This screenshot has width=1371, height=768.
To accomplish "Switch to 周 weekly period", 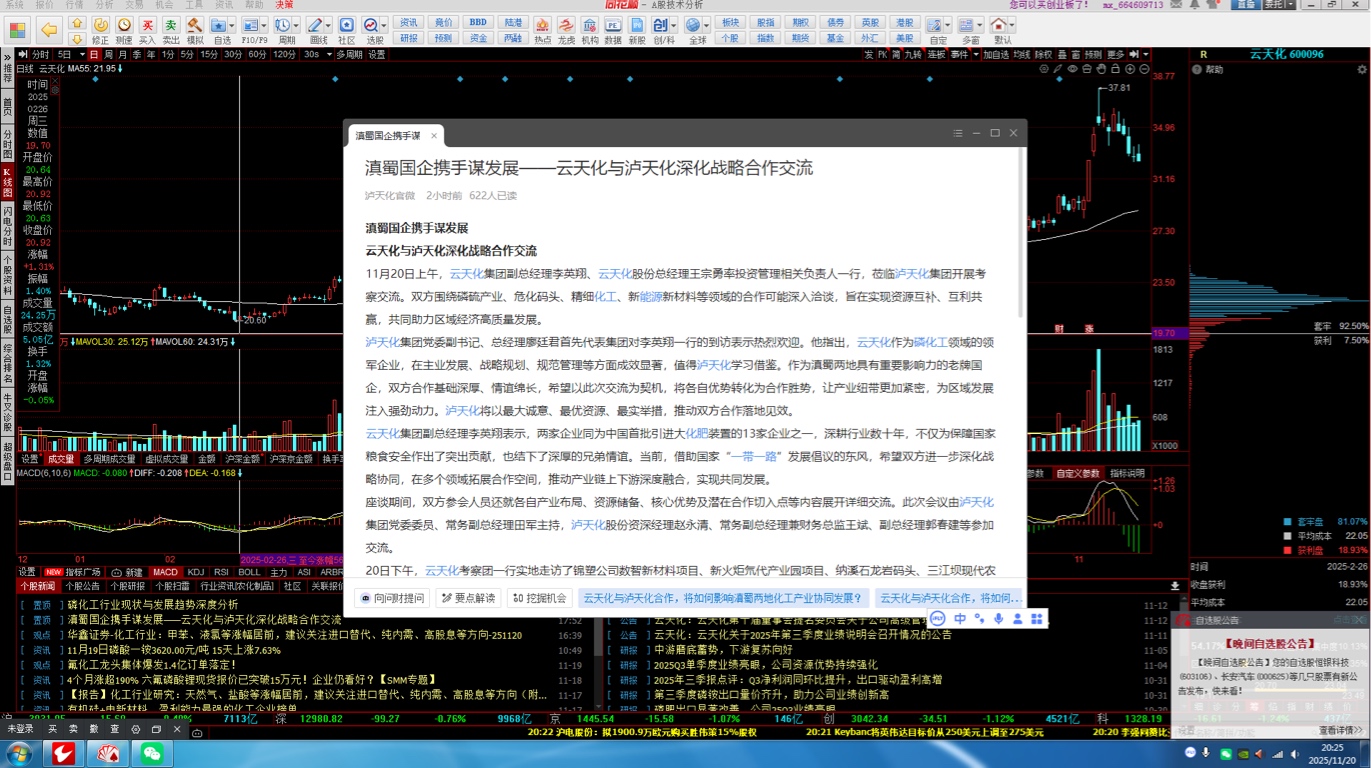I will pyautogui.click(x=108, y=54).
